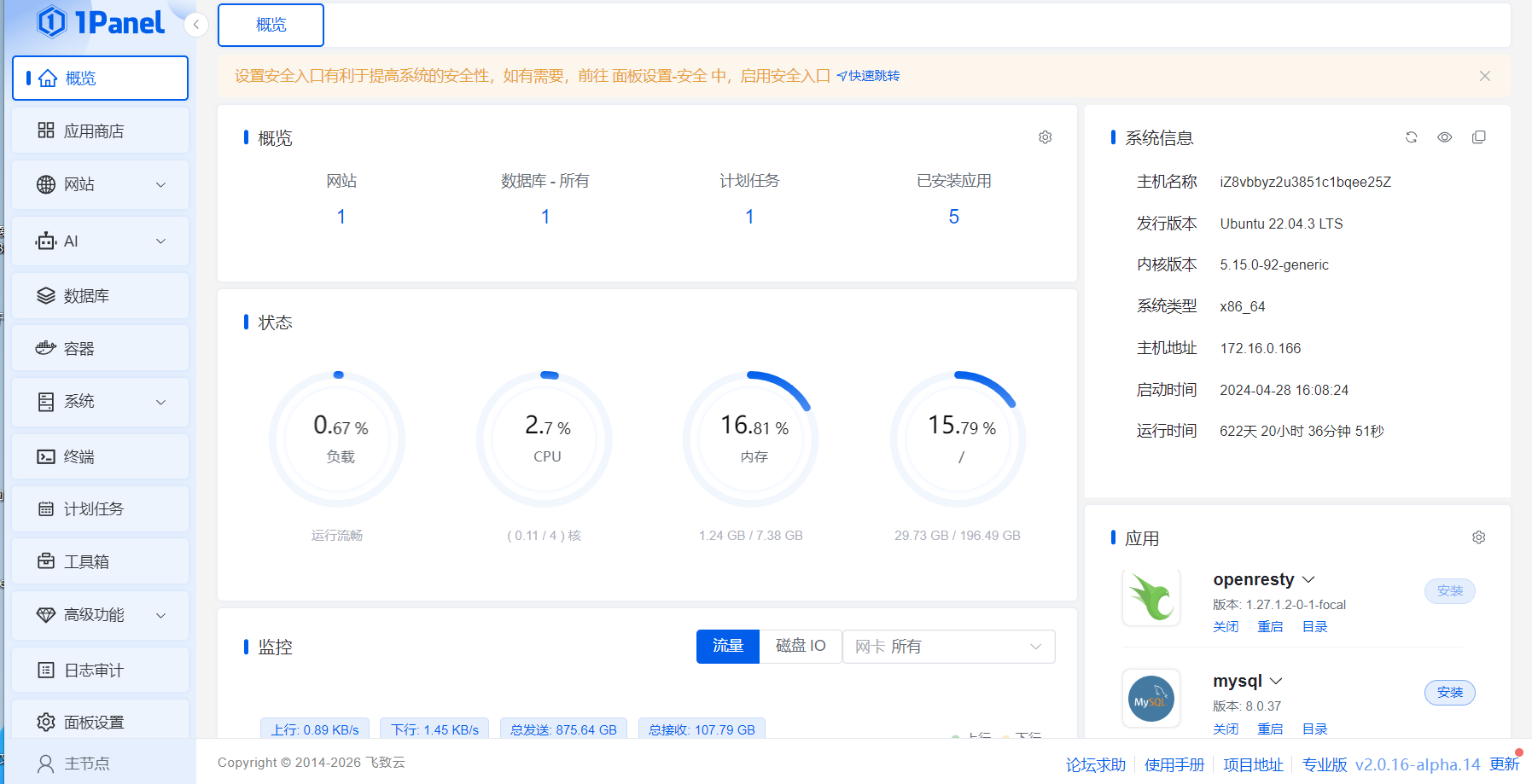Image resolution: width=1532 pixels, height=784 pixels.
Task: Open the 网卡 所有 network card dropdown
Action: (x=948, y=647)
